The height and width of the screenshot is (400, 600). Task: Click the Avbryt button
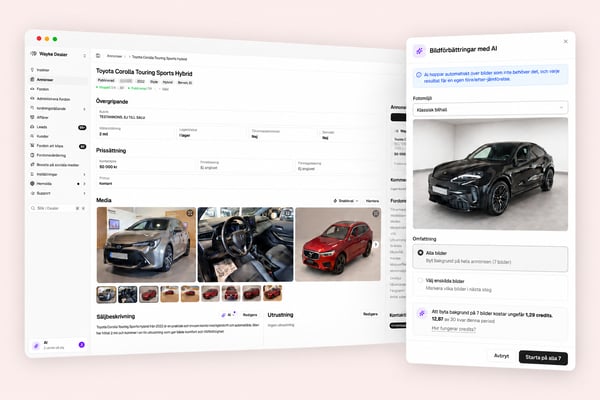point(501,356)
